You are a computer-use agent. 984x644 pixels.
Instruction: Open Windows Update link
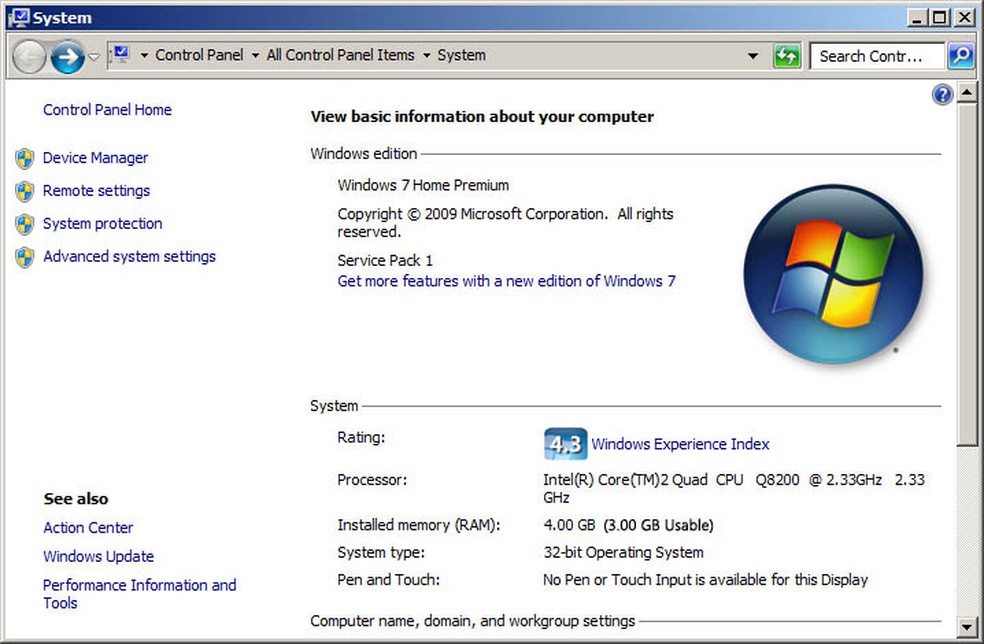(99, 557)
